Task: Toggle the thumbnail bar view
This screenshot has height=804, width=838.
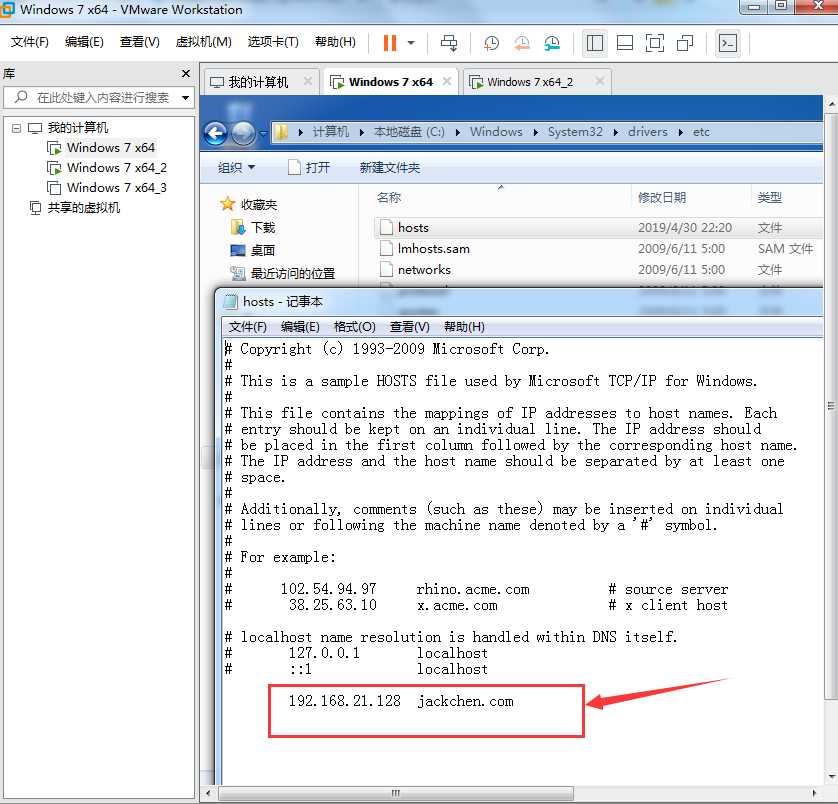Action: tap(625, 43)
